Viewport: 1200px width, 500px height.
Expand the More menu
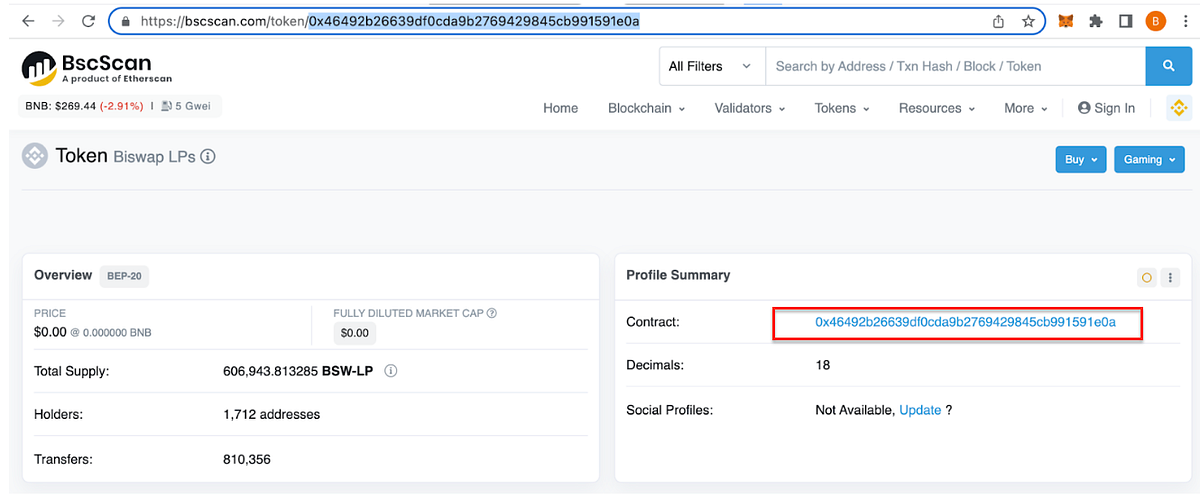point(1026,108)
